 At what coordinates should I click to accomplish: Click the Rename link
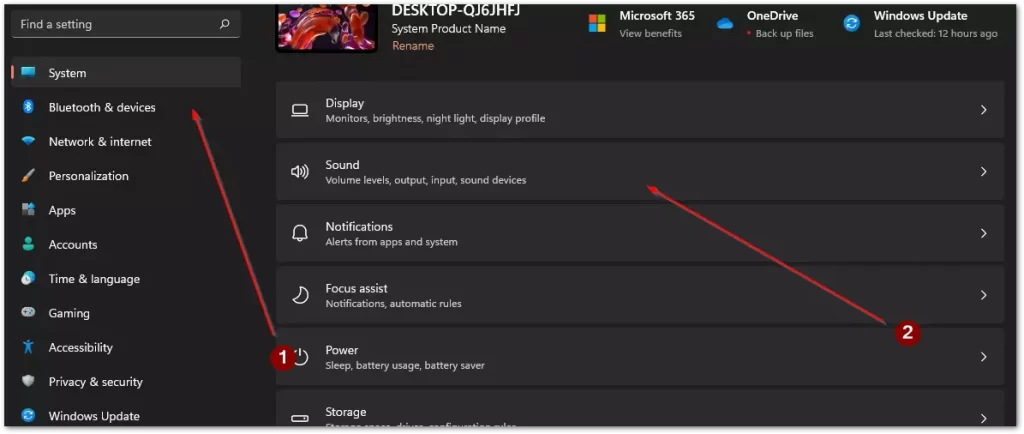[413, 46]
